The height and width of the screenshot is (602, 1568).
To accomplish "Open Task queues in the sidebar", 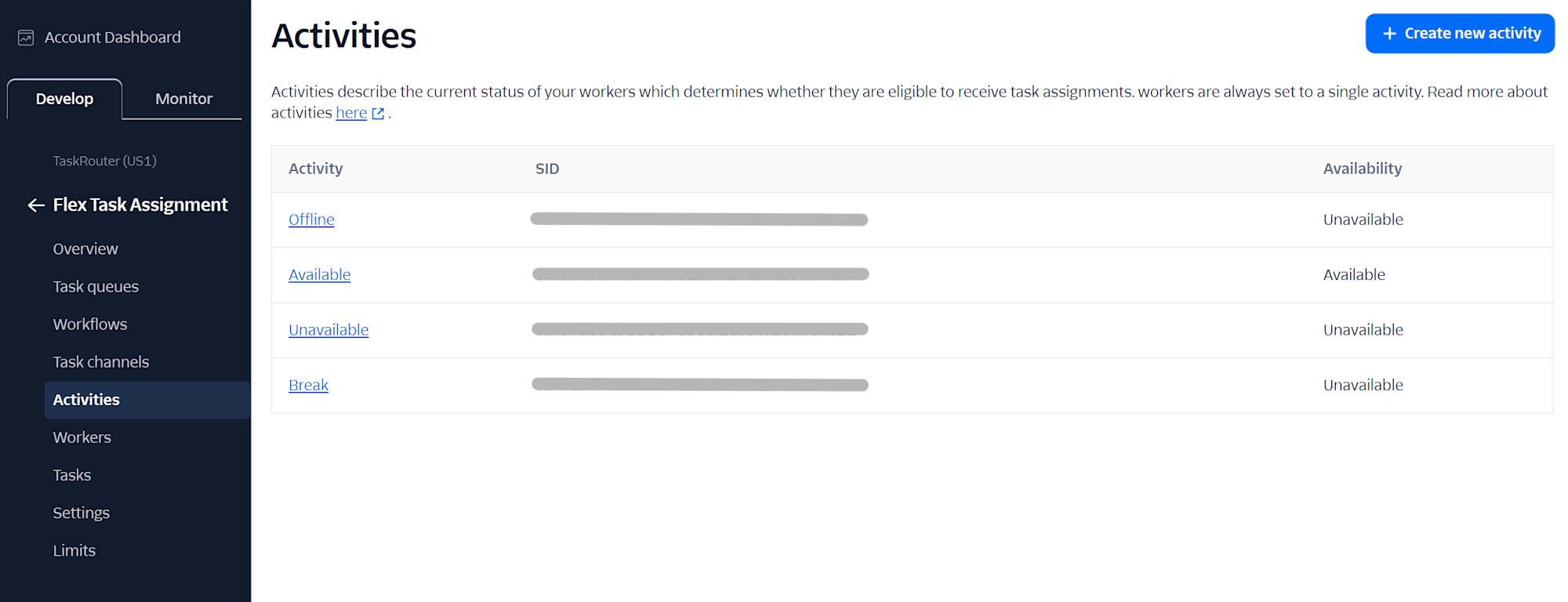I will click(x=96, y=287).
